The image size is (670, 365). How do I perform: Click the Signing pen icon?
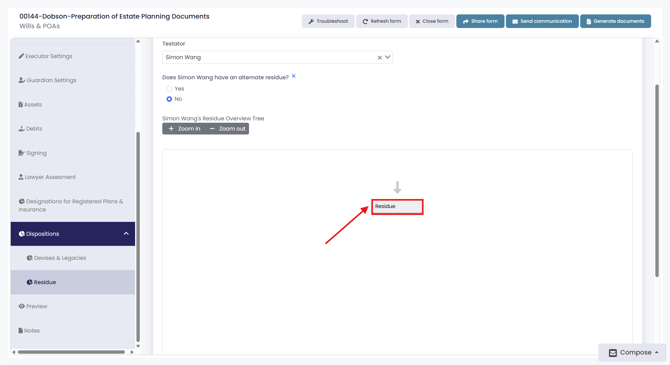(21, 153)
